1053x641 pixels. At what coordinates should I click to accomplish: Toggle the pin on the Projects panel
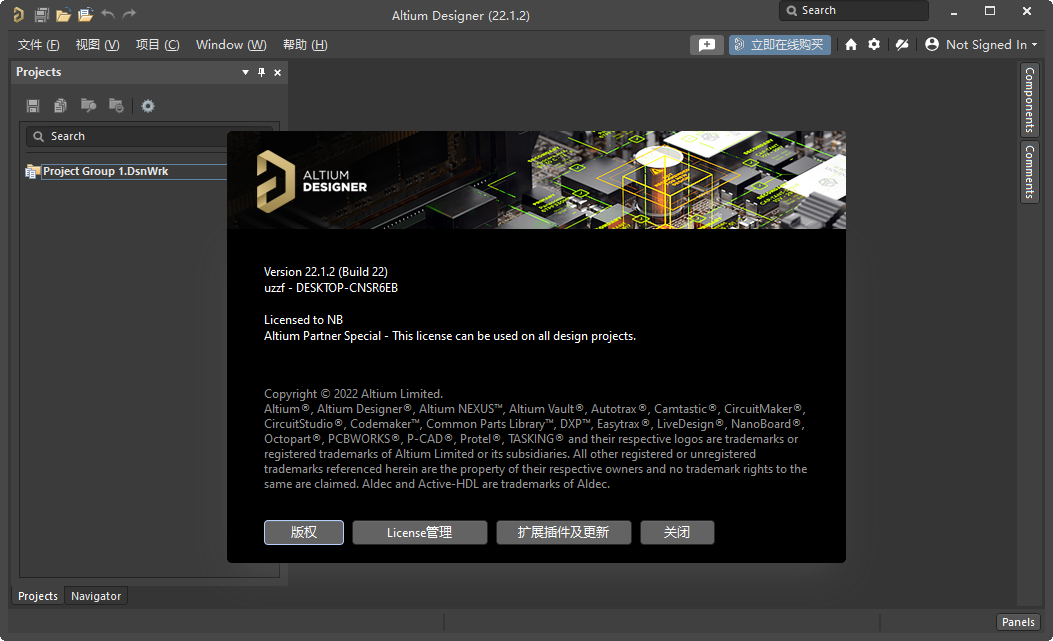(x=261, y=72)
